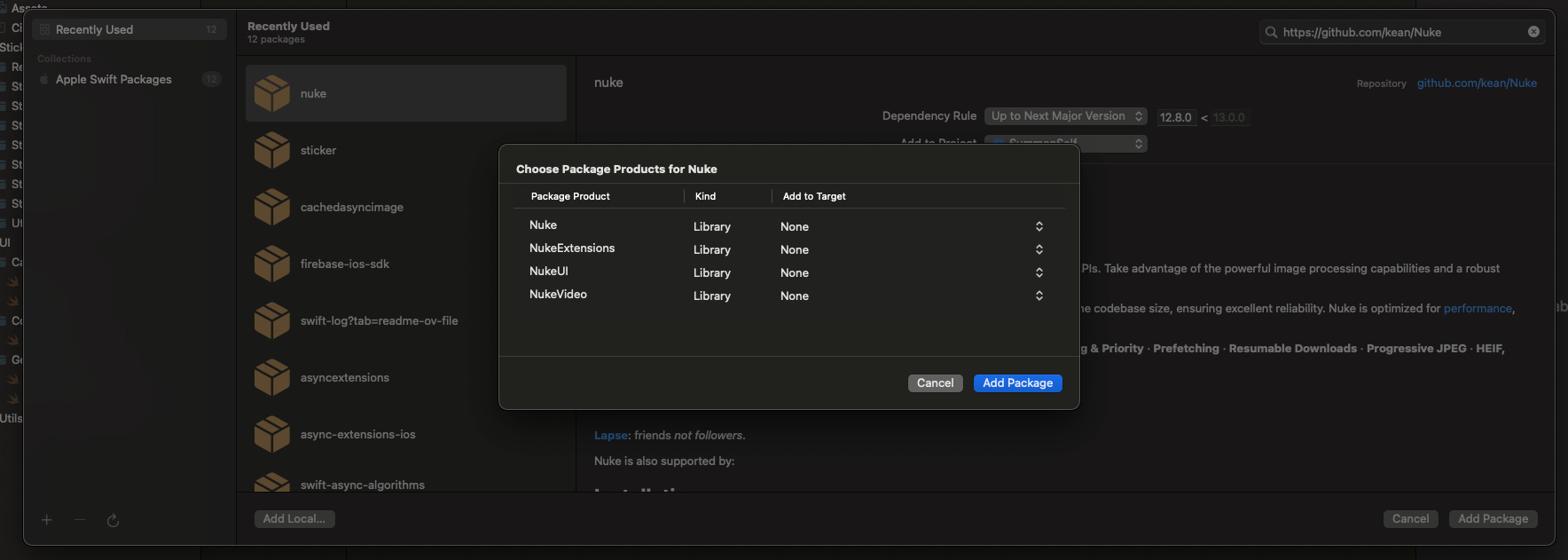Remove collection with the minus icon

click(80, 520)
